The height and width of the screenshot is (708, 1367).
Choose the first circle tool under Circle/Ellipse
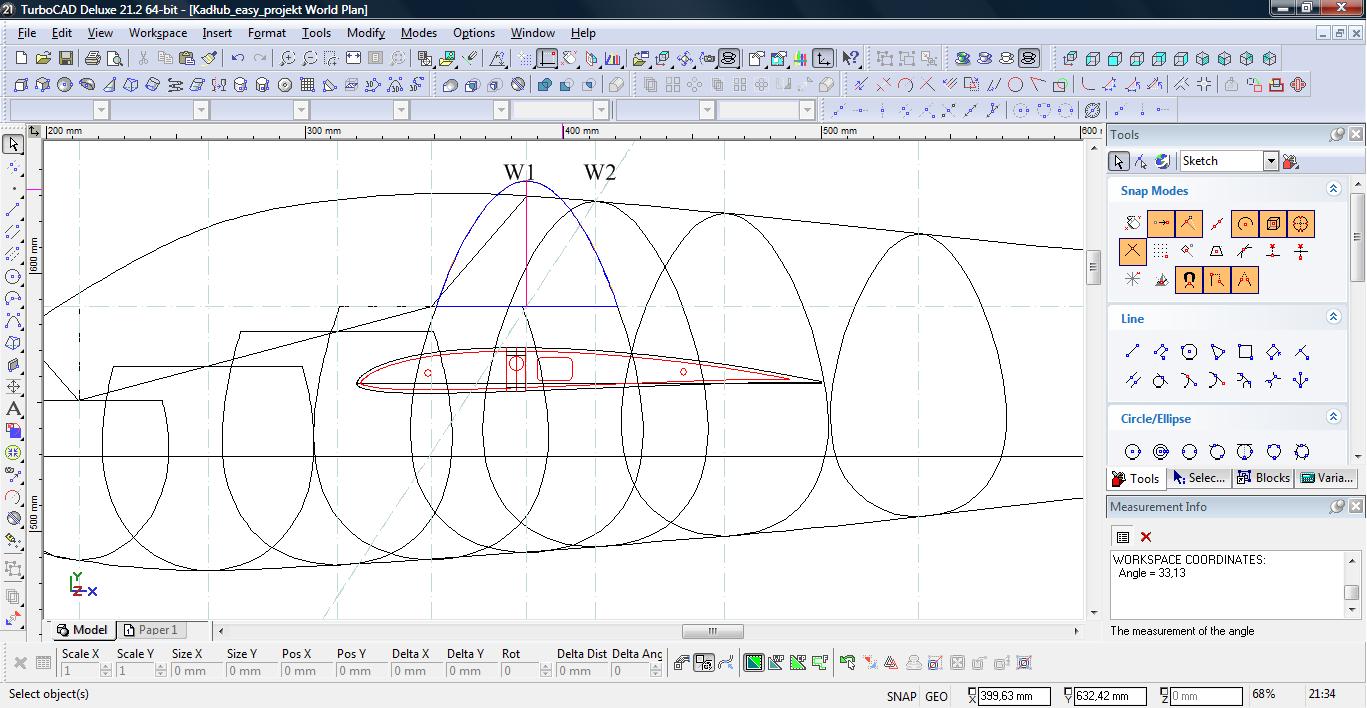coord(1132,452)
